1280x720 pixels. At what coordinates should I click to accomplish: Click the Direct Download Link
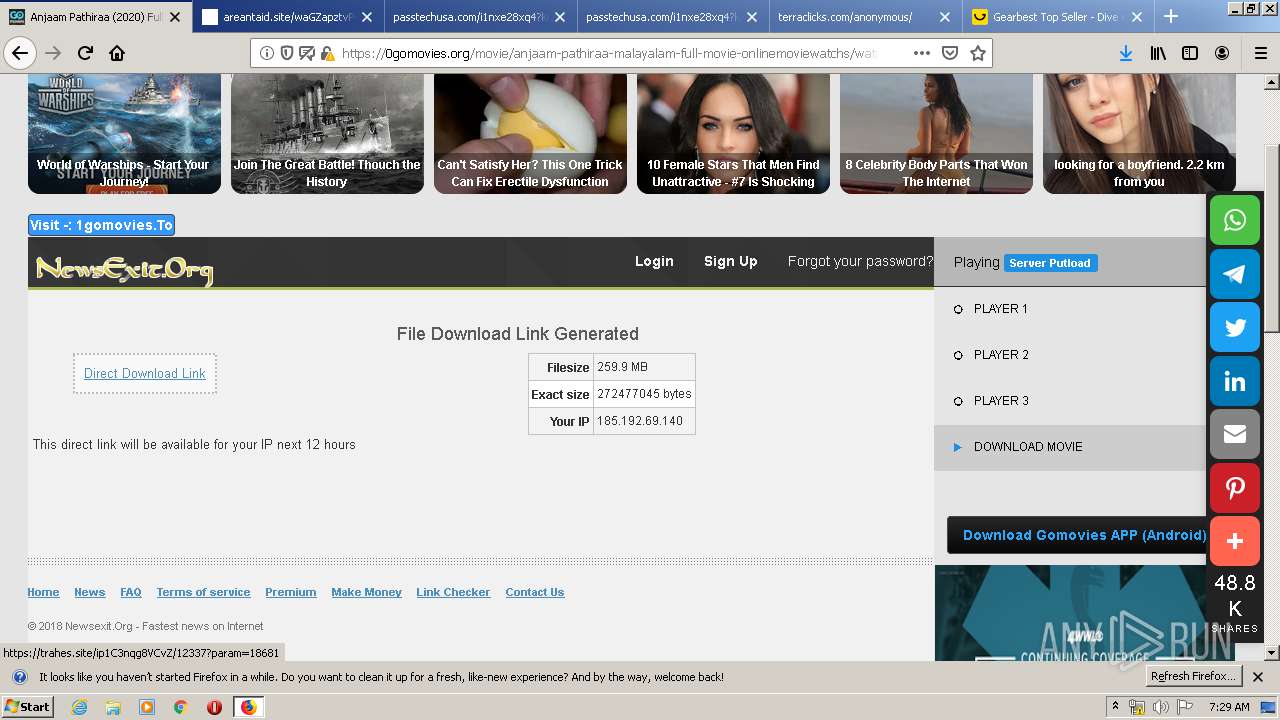click(x=145, y=373)
